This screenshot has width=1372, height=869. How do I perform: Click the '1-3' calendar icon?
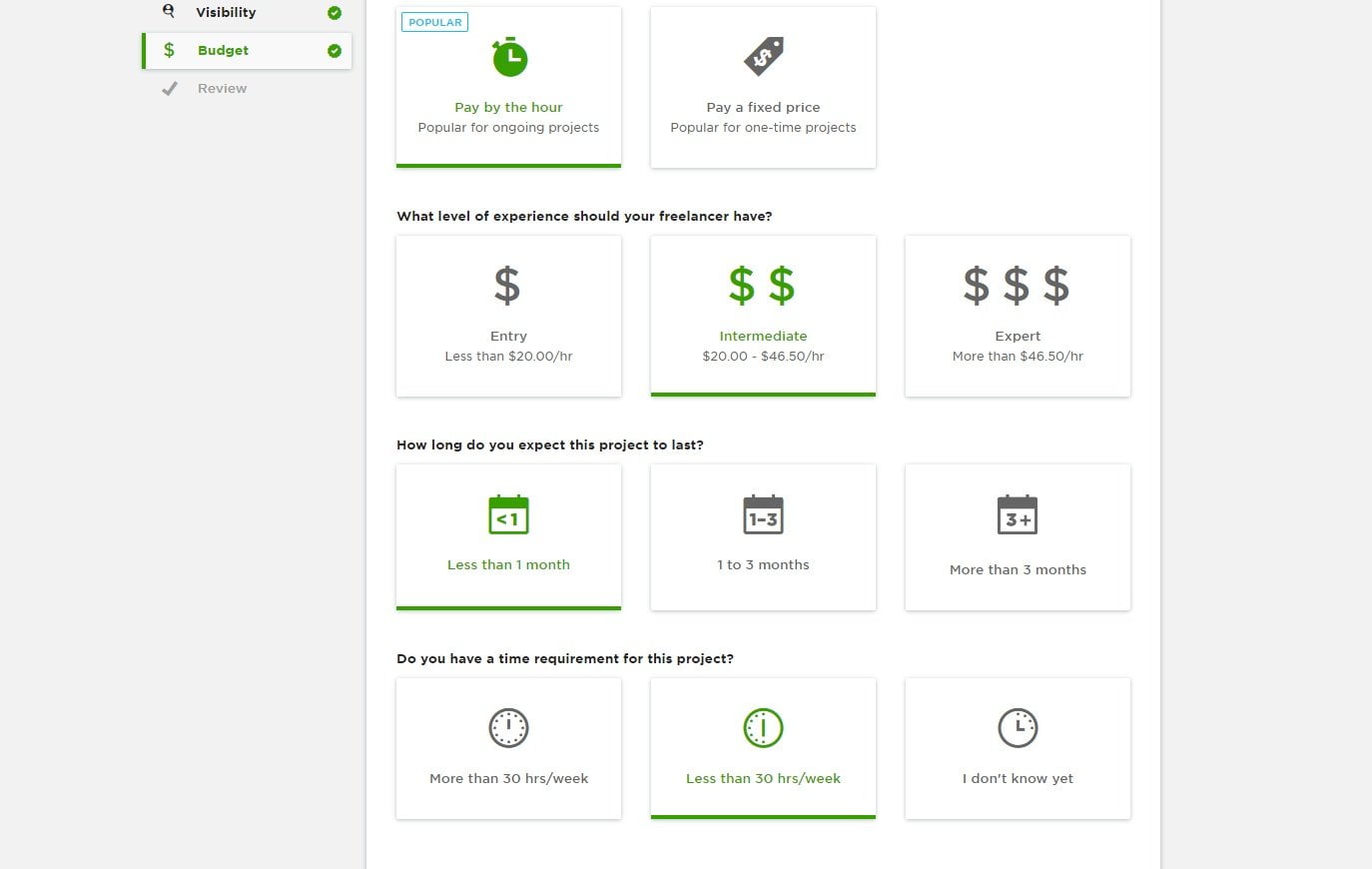(763, 514)
